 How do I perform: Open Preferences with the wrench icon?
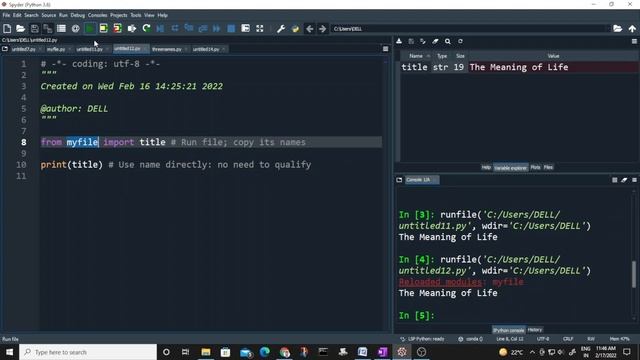pos(281,29)
